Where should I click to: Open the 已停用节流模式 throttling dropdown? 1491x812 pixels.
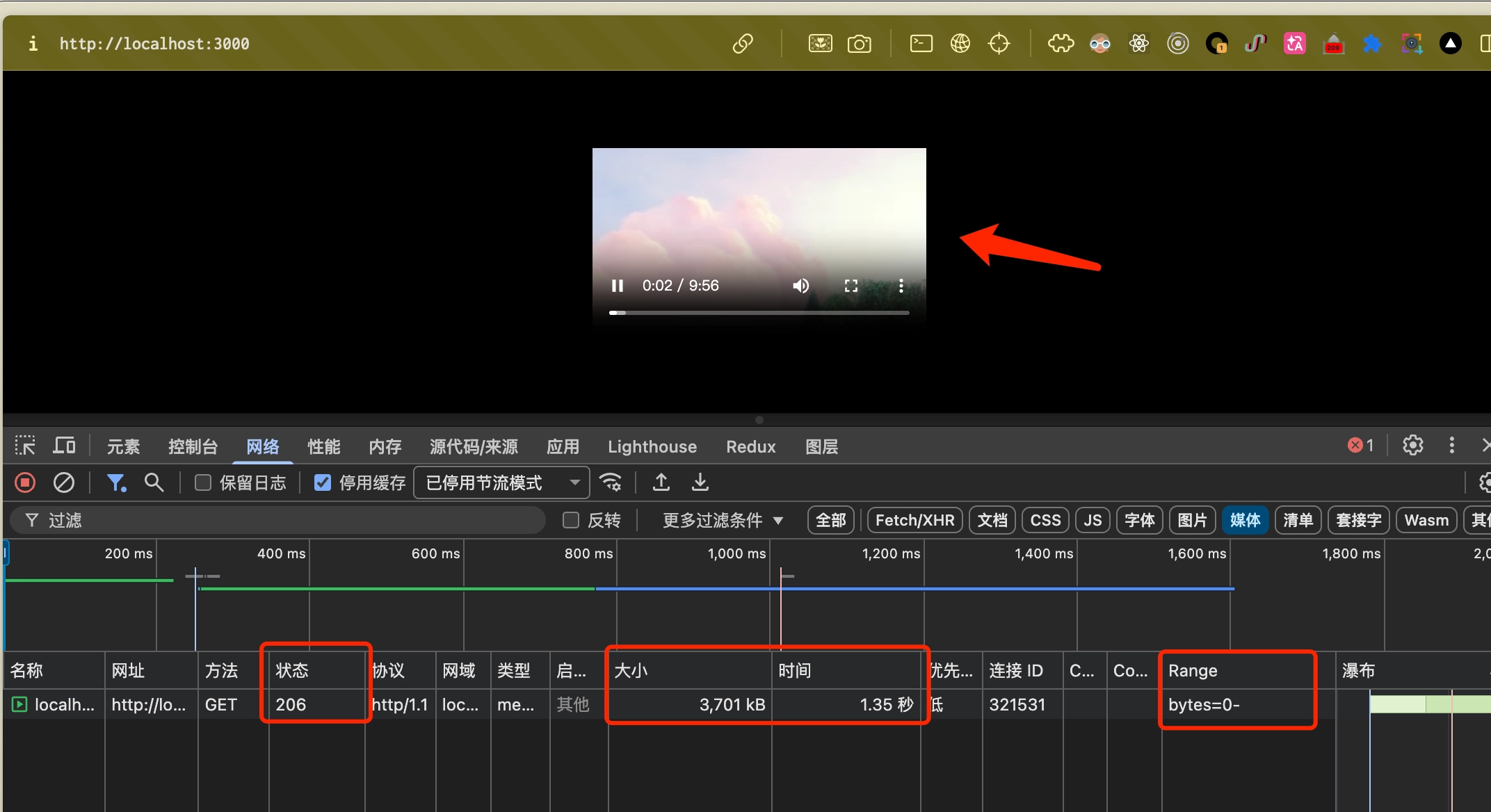pos(501,482)
